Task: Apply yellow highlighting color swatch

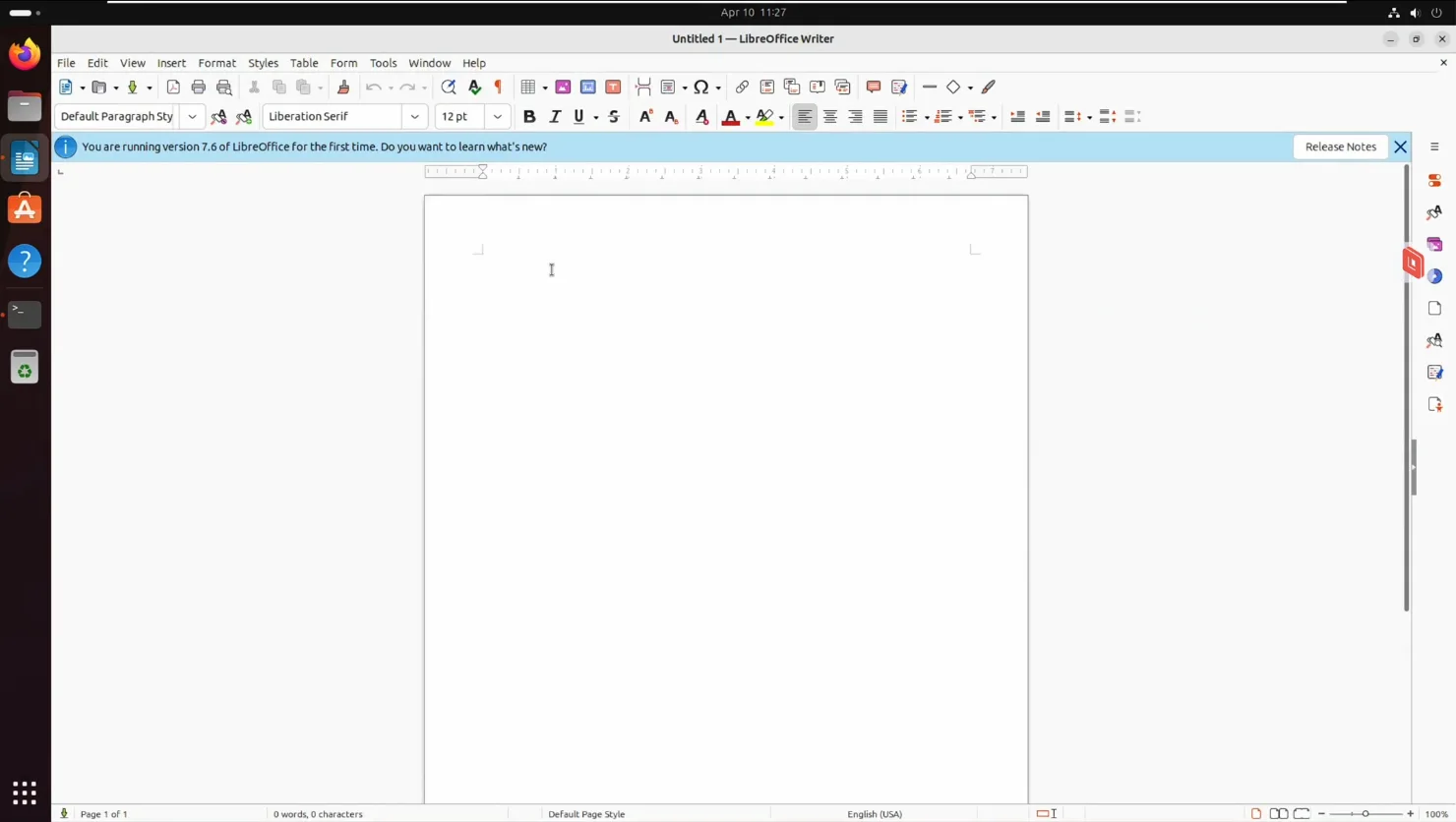Action: coord(764,117)
